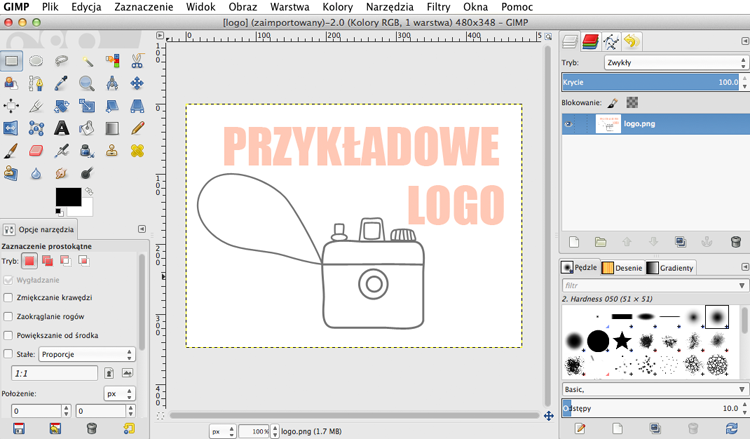The width and height of the screenshot is (750, 439).
Task: Select the Blur/Sharpen drop tool
Action: tap(36, 173)
